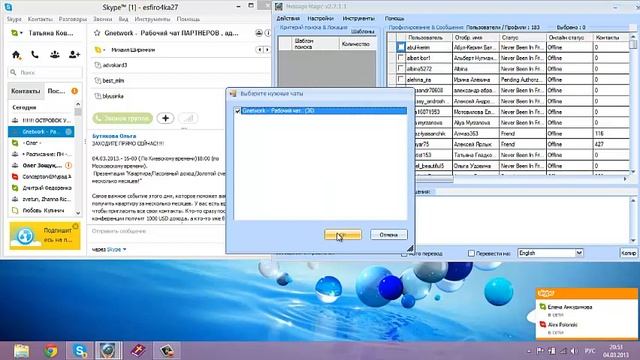Click the first contact in Skype notification popup
The height and width of the screenshot is (360, 640).
coord(569,307)
